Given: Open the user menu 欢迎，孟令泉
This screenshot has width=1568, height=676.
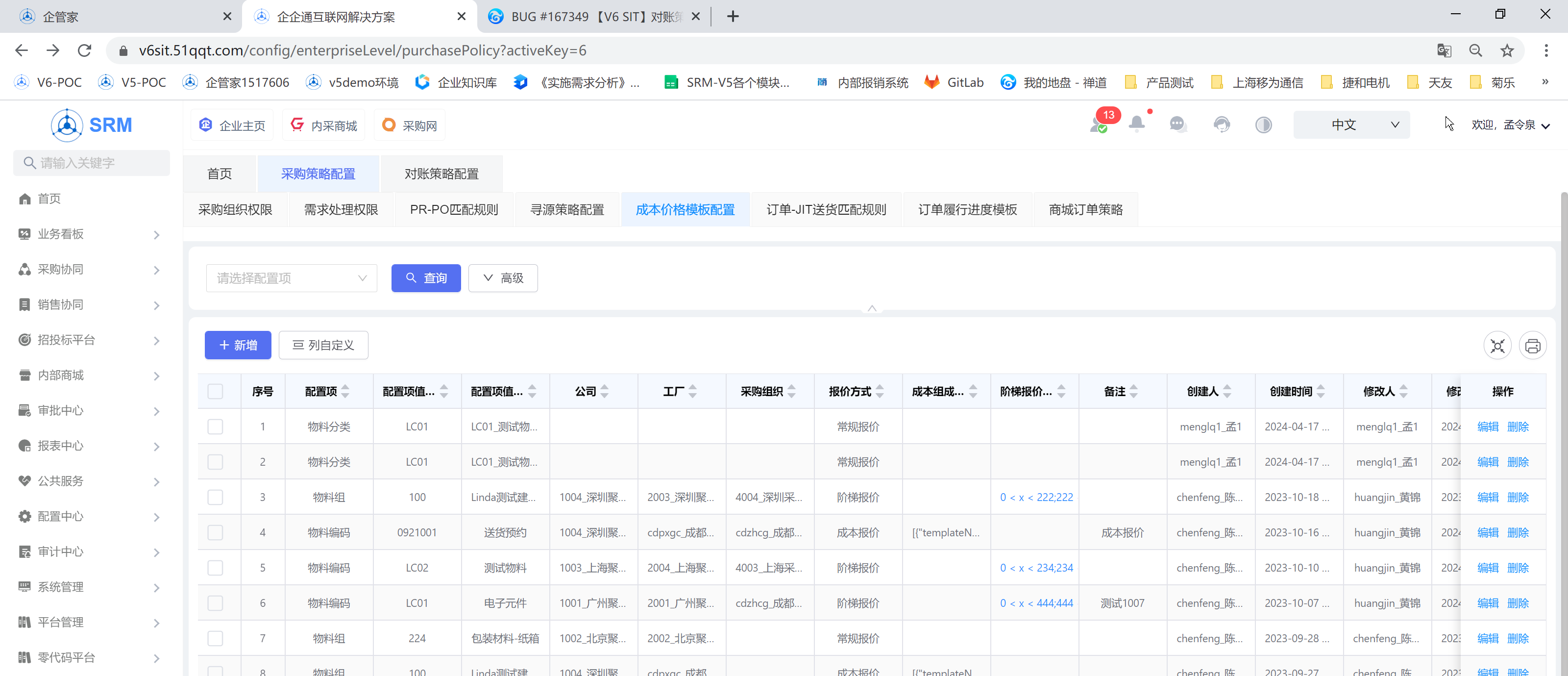Looking at the screenshot, I should click(x=1510, y=125).
